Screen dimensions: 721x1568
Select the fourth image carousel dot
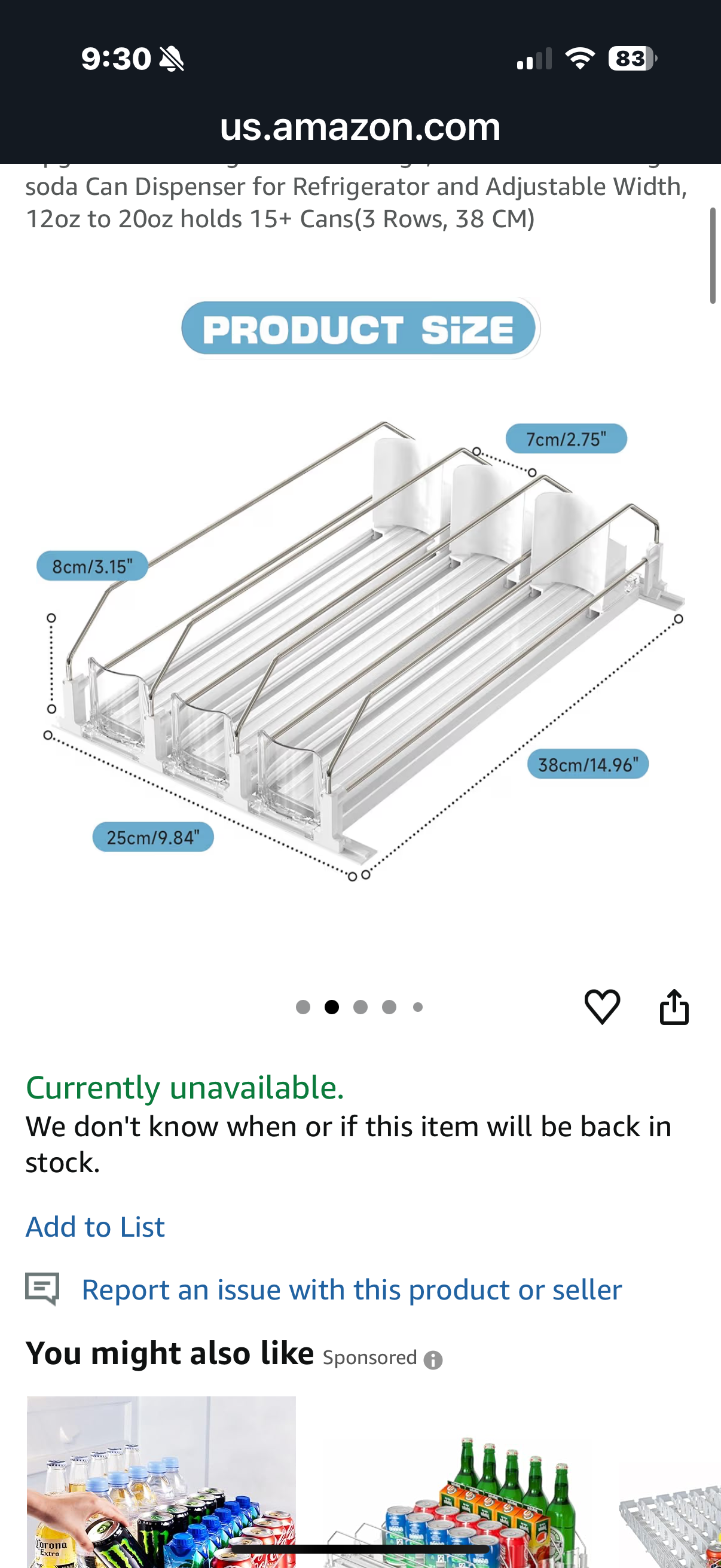(x=389, y=1007)
